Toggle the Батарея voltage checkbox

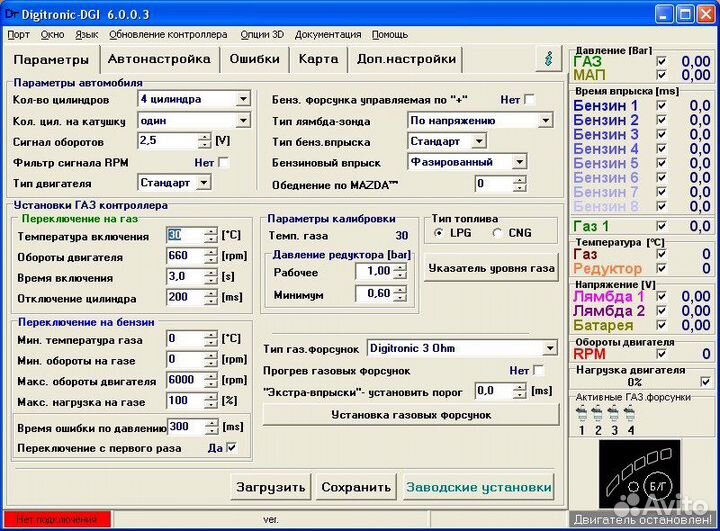point(661,325)
